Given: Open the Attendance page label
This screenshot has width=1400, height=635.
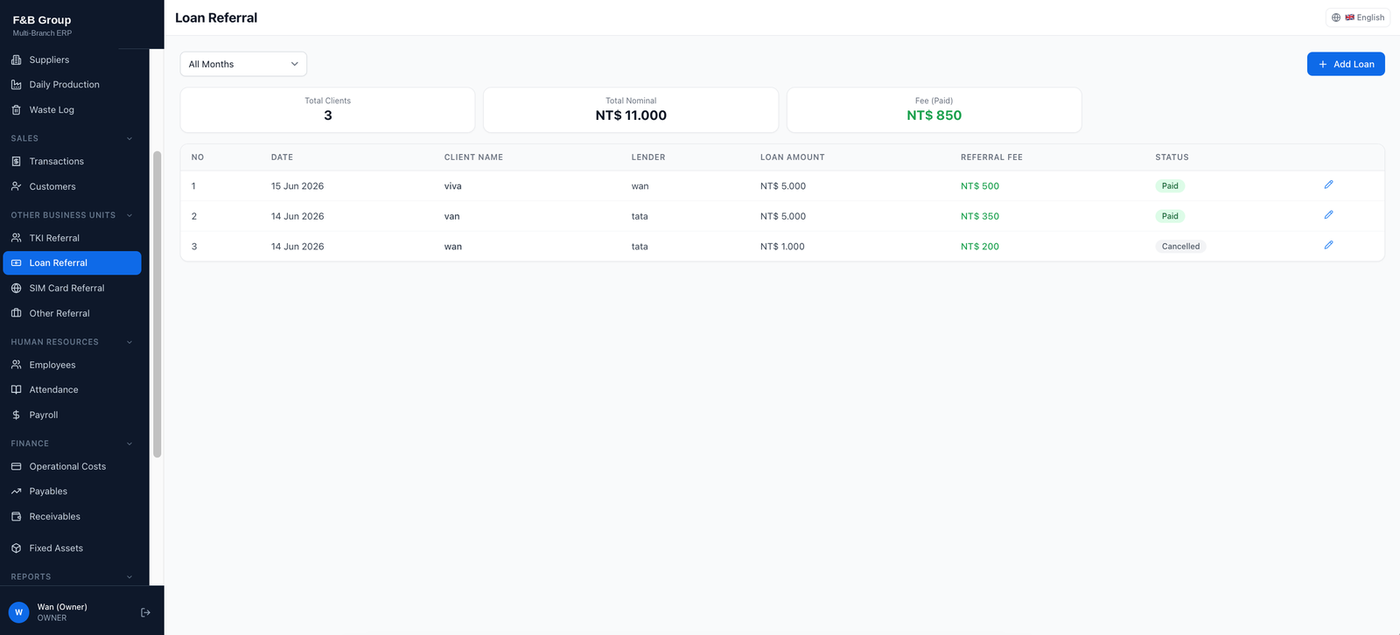Looking at the screenshot, I should tap(54, 390).
